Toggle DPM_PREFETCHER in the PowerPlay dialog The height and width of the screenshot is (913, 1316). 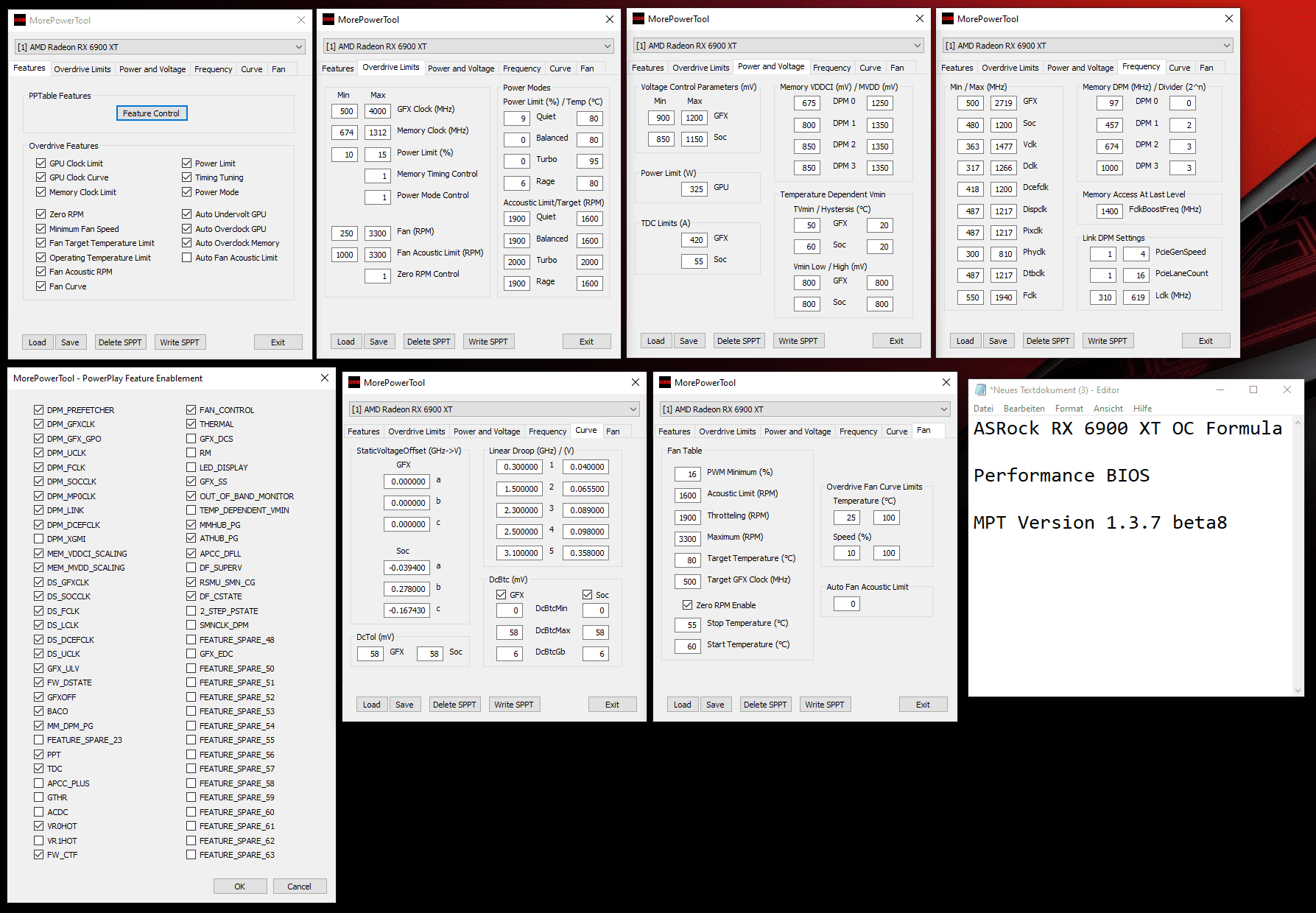coord(38,410)
